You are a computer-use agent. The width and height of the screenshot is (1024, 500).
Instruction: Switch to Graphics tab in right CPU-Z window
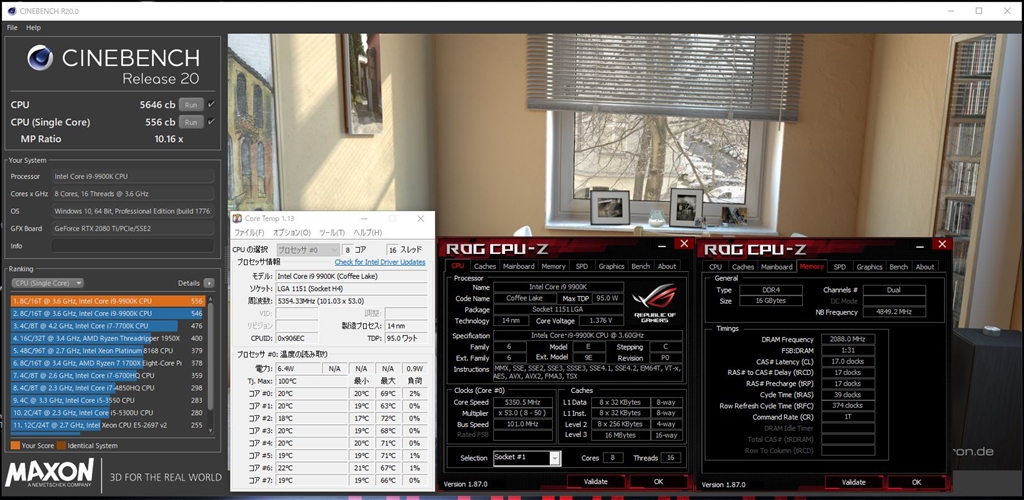pyautogui.click(x=869, y=266)
